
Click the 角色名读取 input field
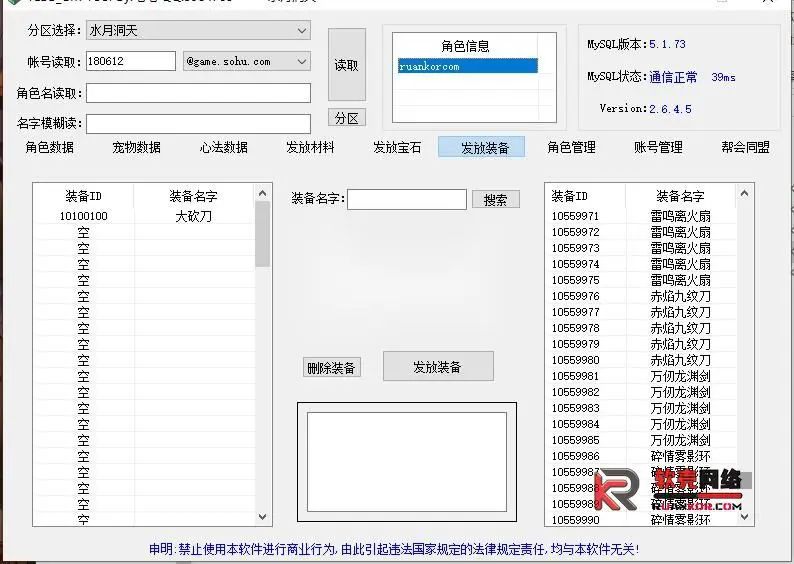click(198, 93)
